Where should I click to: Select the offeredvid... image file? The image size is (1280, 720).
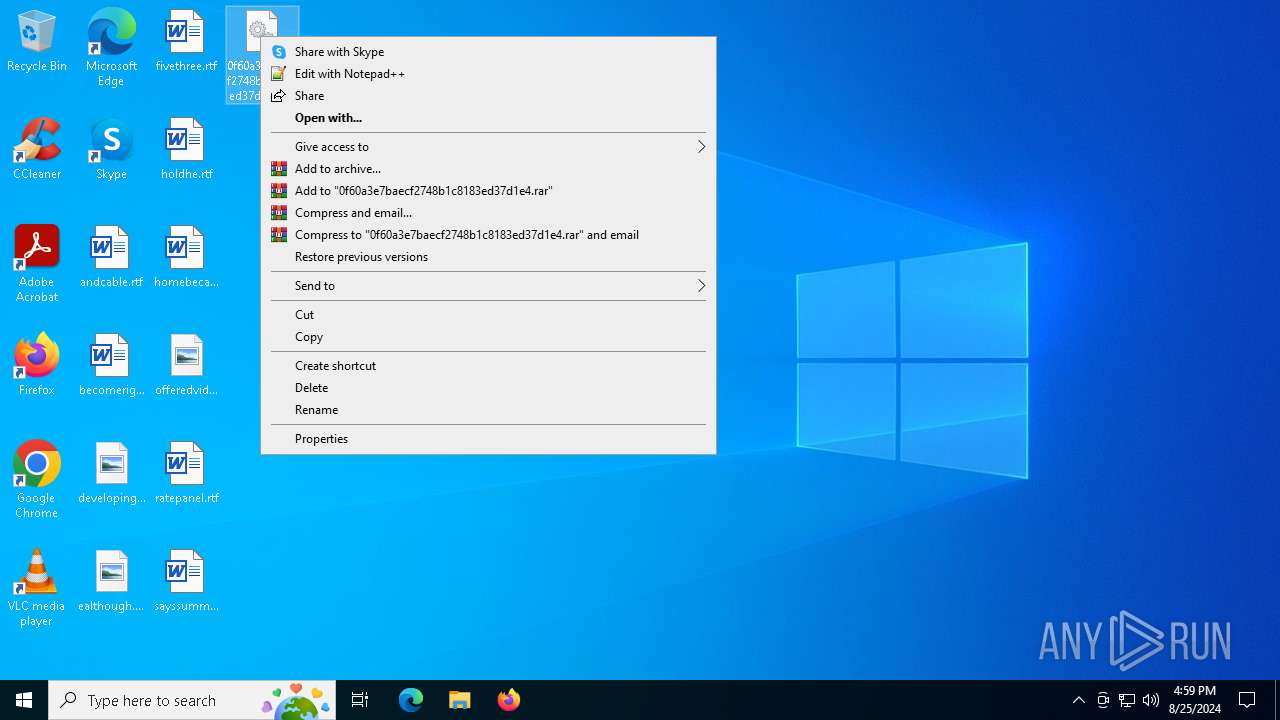186,365
